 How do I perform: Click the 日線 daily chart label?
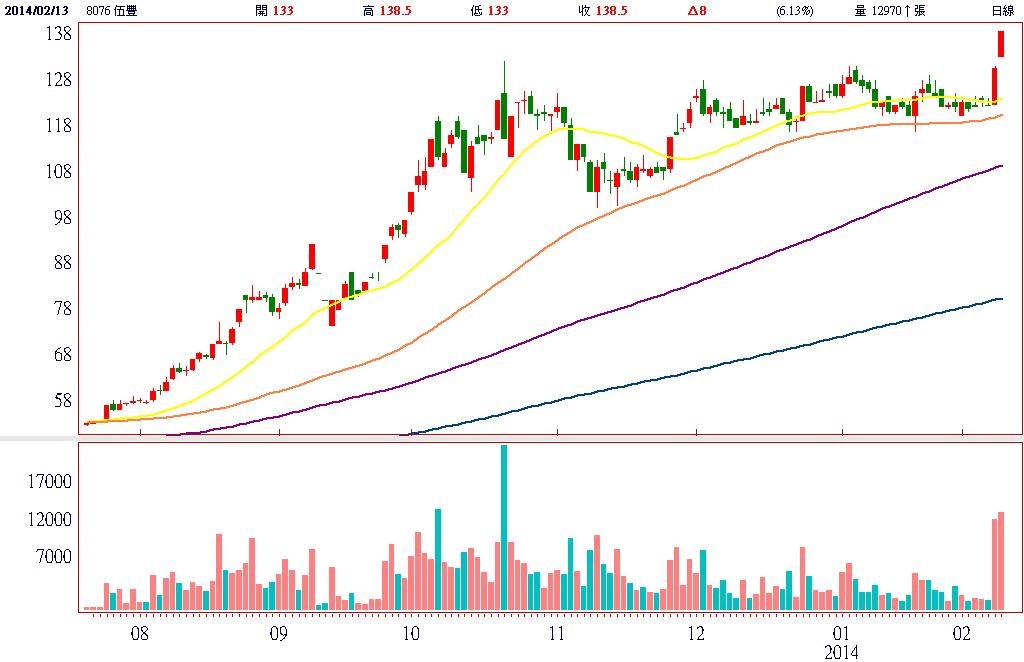pos(1001,11)
